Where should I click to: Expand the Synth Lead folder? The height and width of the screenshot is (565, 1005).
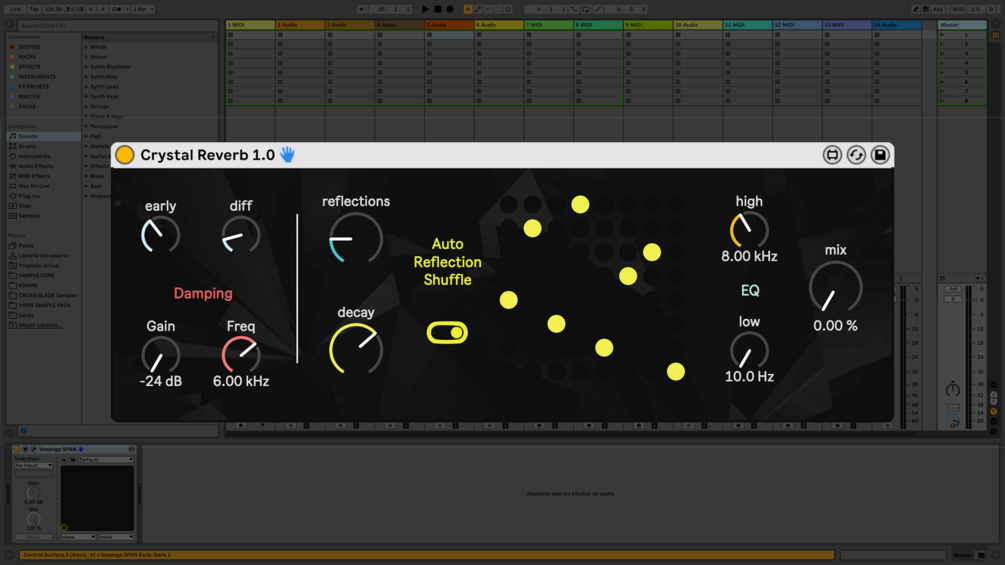click(87, 86)
